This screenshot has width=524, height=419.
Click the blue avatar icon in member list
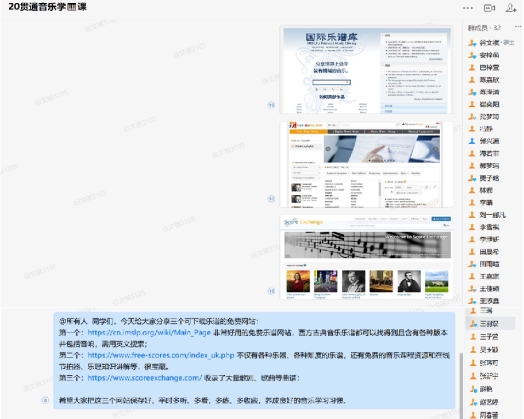[x=472, y=141]
